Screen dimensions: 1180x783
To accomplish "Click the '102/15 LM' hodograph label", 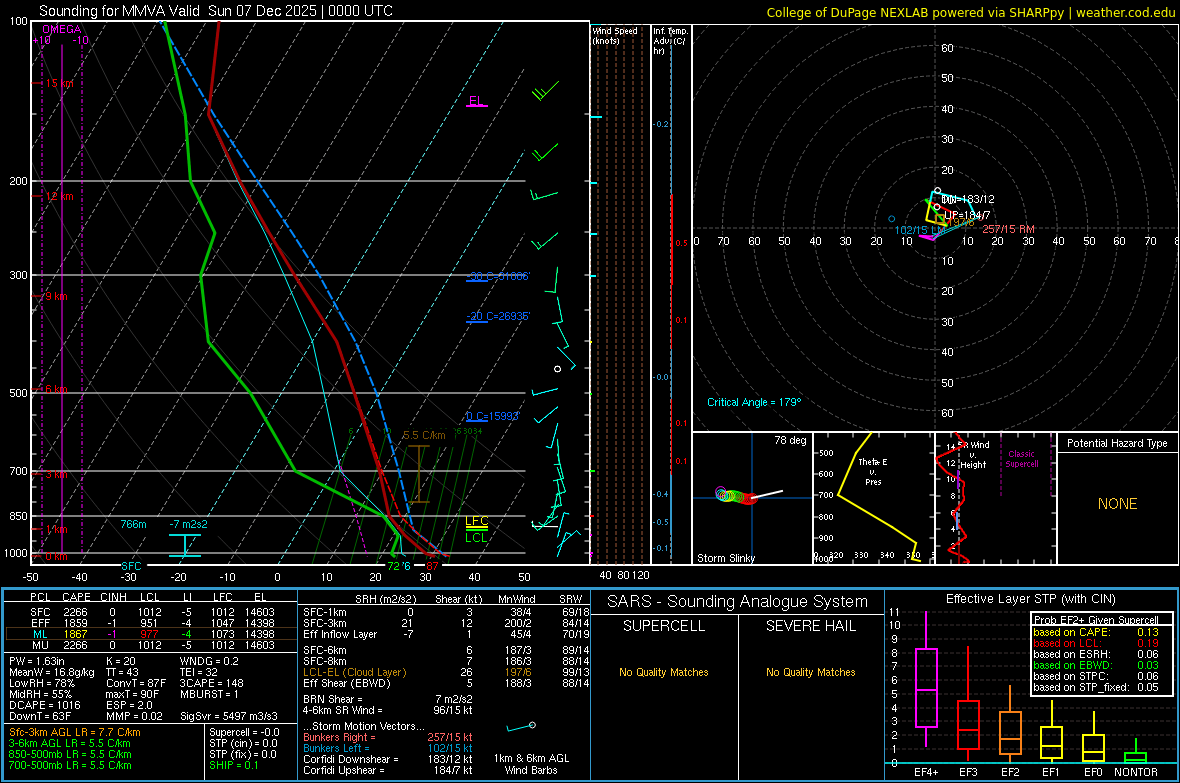I will (920, 230).
